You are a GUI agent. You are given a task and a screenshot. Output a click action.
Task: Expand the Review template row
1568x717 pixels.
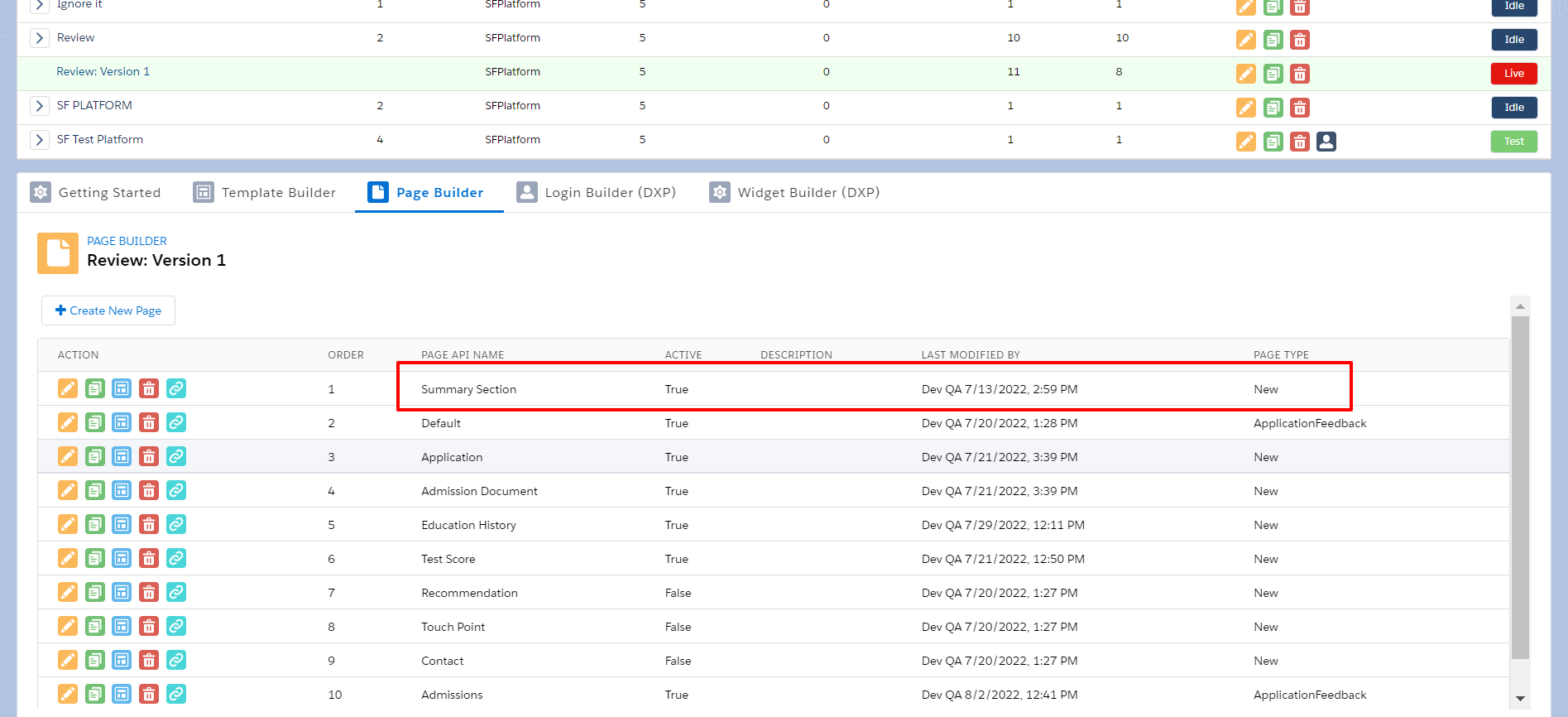tap(39, 38)
